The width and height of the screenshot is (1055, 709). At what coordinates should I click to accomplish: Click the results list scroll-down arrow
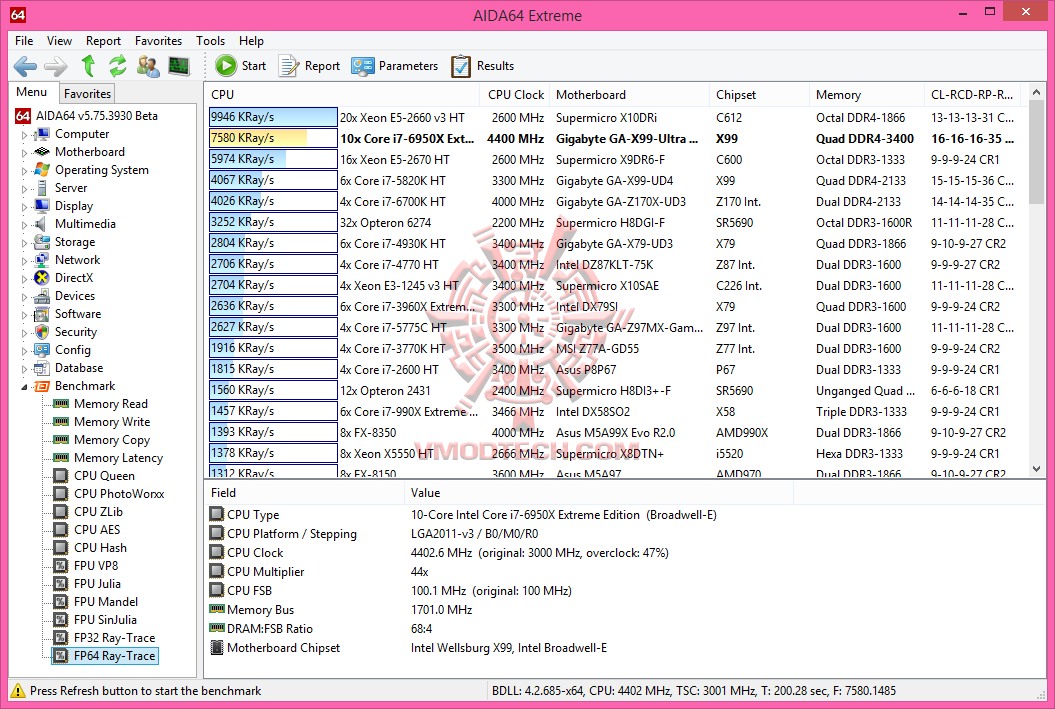click(1036, 469)
